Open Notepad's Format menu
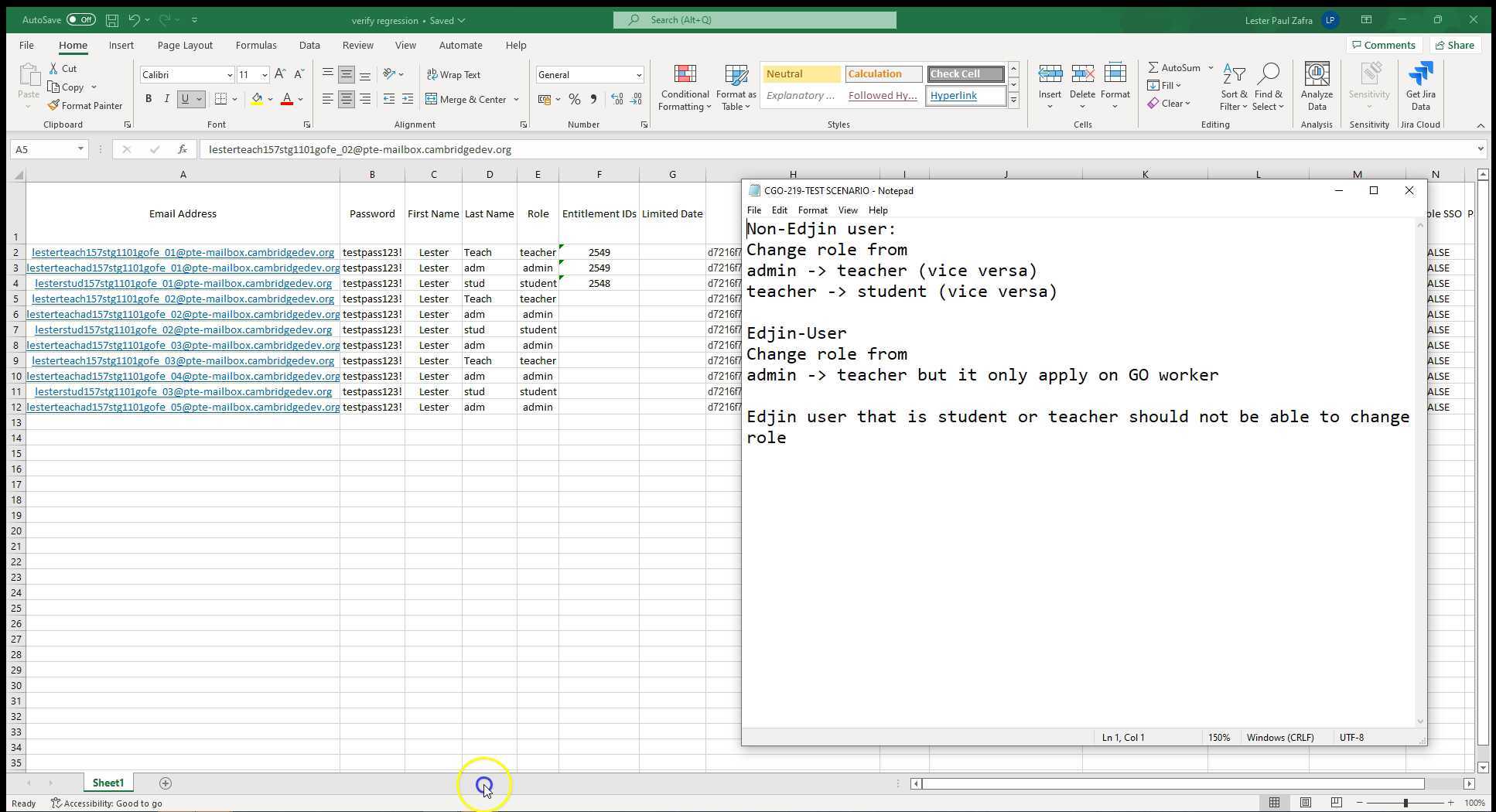 pyautogui.click(x=812, y=210)
